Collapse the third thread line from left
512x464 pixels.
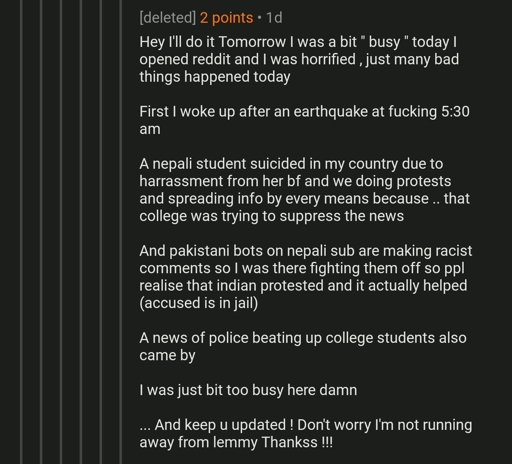coord(61,232)
